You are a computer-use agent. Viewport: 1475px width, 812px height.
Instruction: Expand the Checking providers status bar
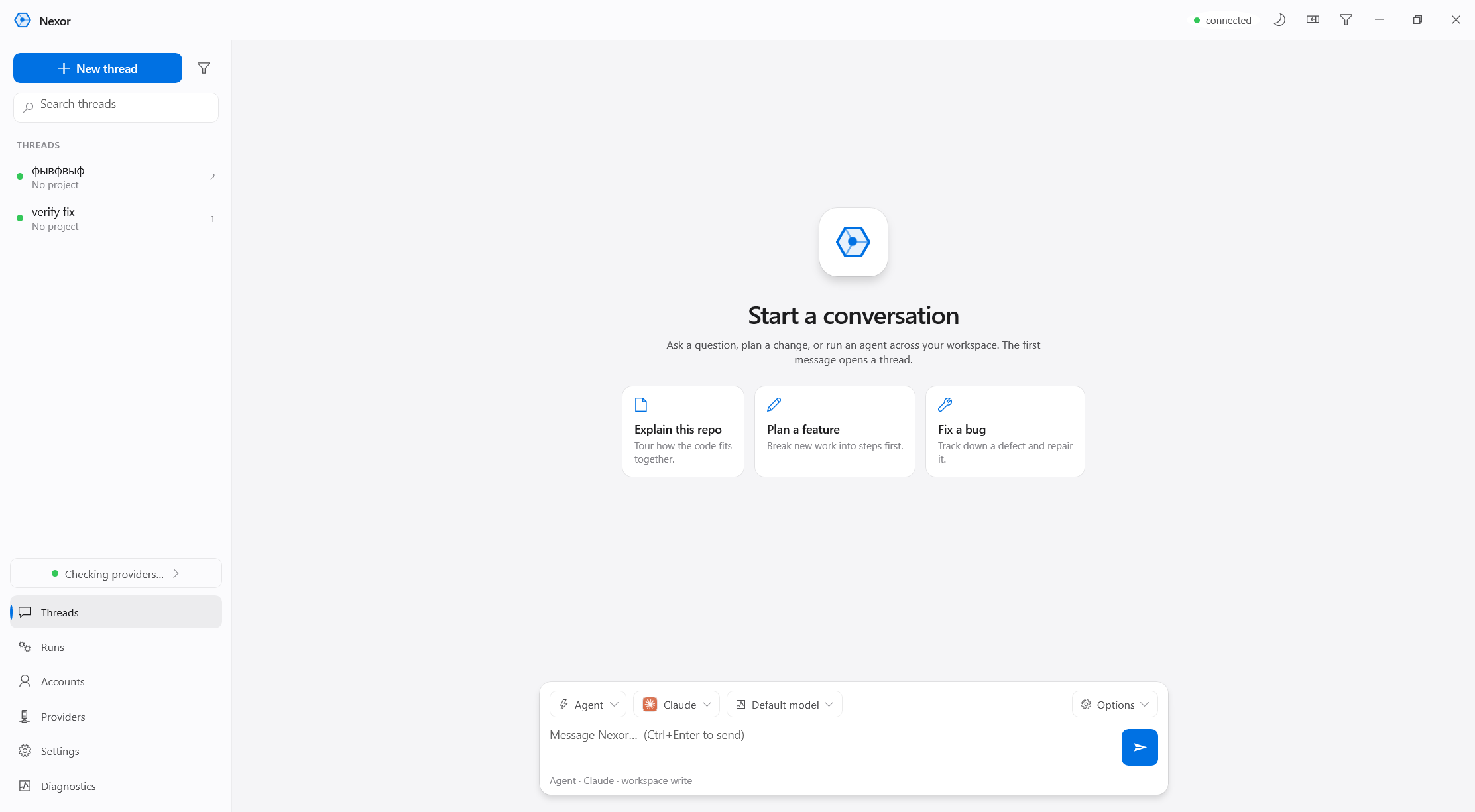point(116,573)
